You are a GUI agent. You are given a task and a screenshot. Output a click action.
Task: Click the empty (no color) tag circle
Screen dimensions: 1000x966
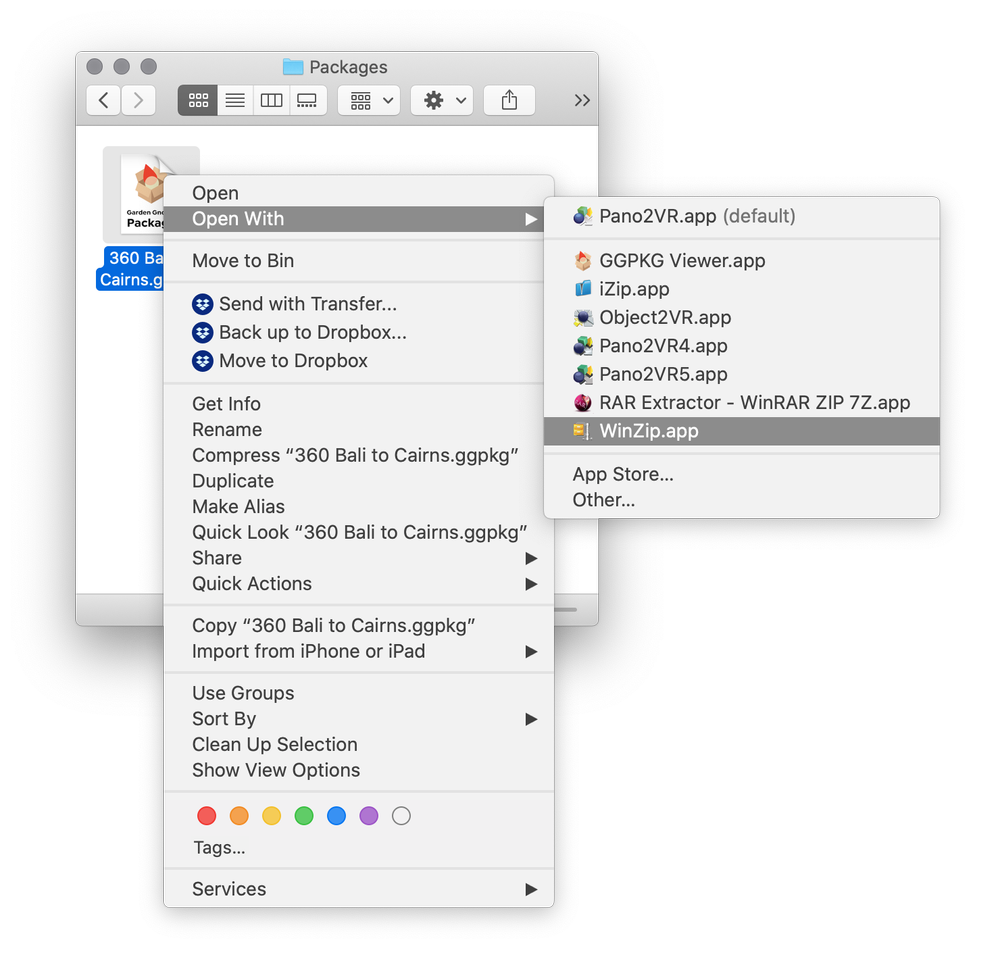pos(401,816)
